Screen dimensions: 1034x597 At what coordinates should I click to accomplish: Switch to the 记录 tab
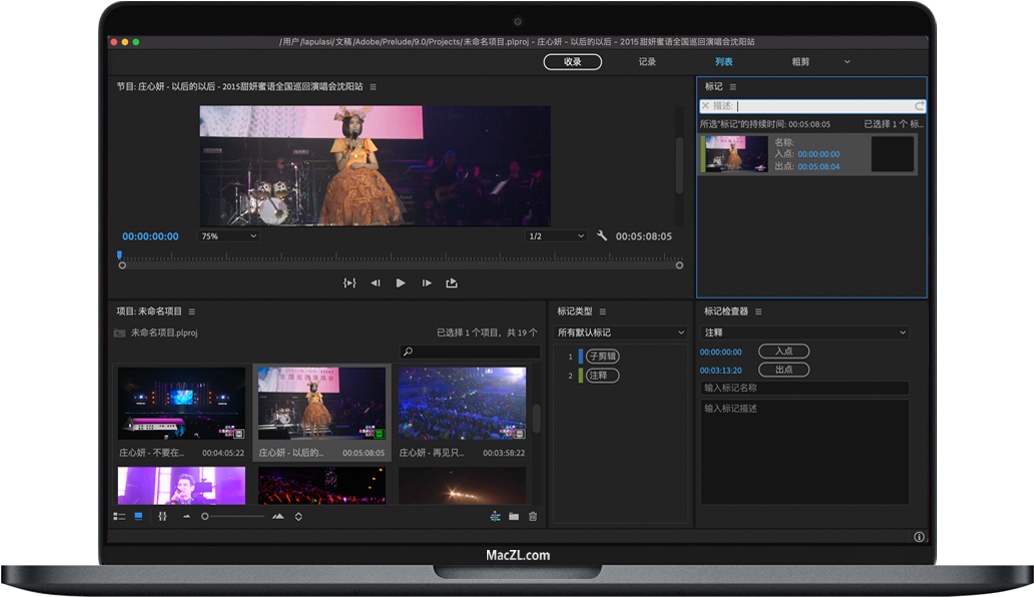coord(649,61)
